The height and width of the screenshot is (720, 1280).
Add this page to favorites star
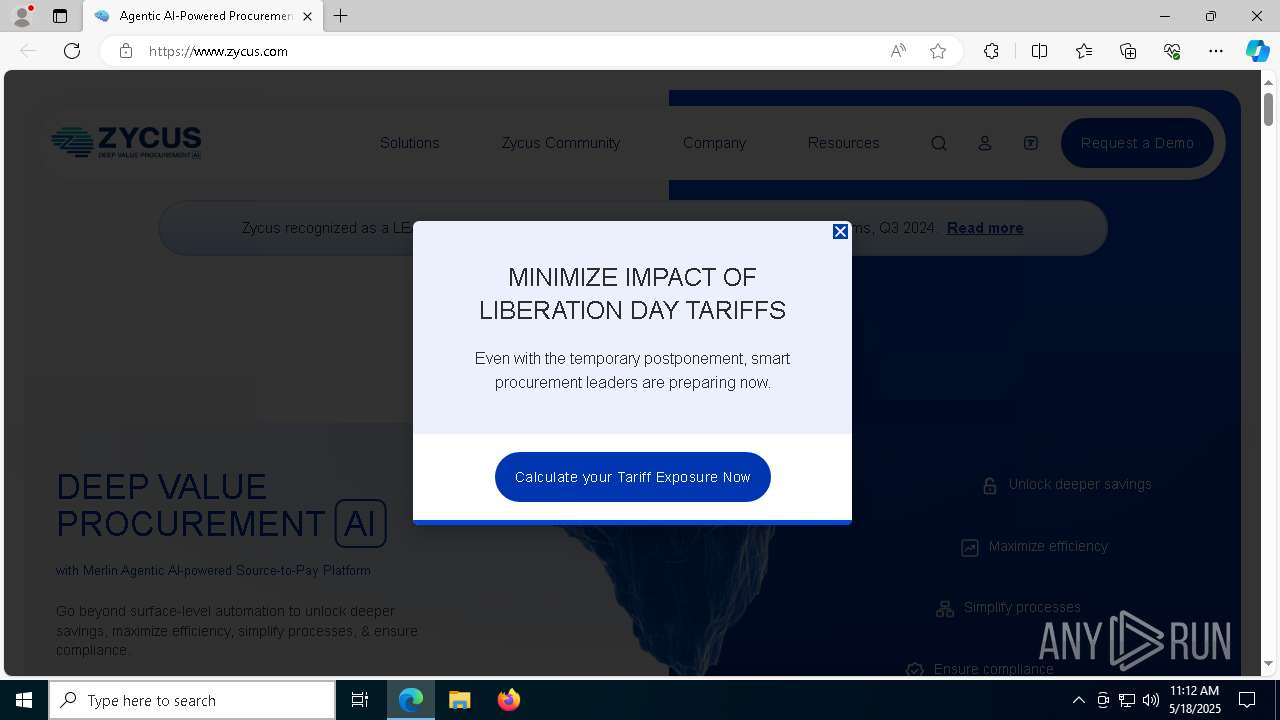pos(938,51)
